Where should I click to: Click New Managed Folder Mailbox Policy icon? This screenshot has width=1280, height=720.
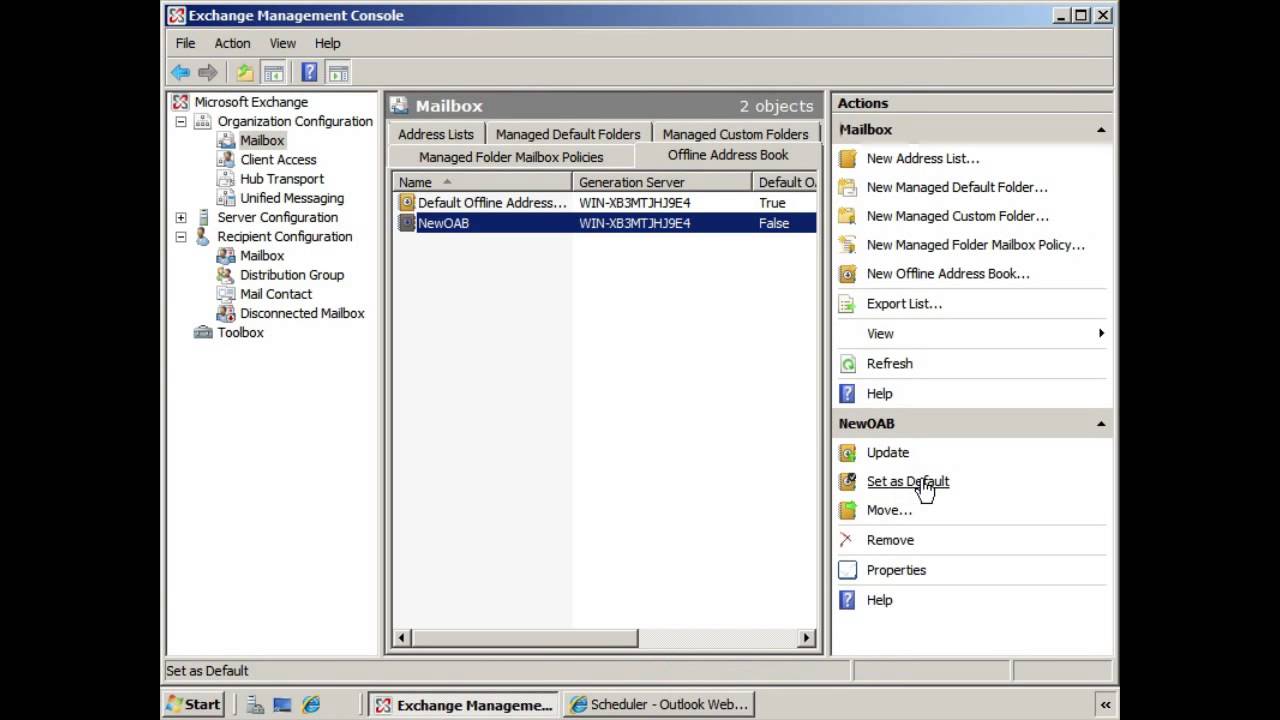tap(848, 245)
